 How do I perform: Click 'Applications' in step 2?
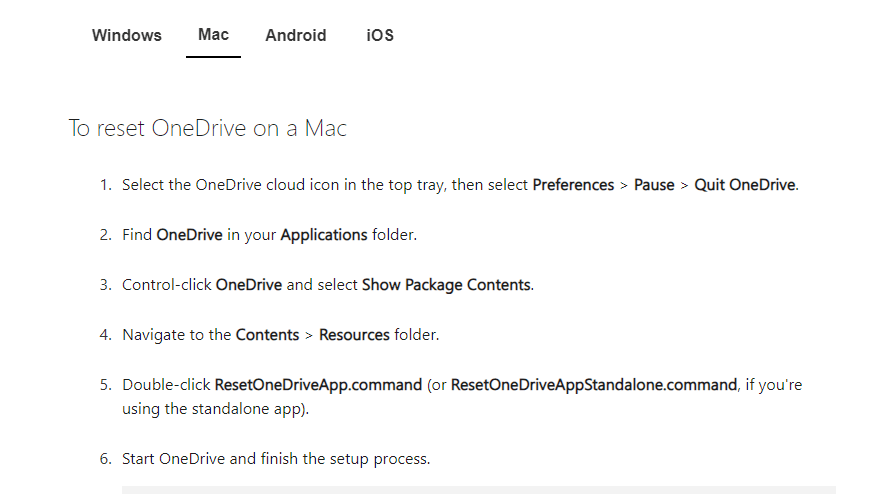coord(324,235)
